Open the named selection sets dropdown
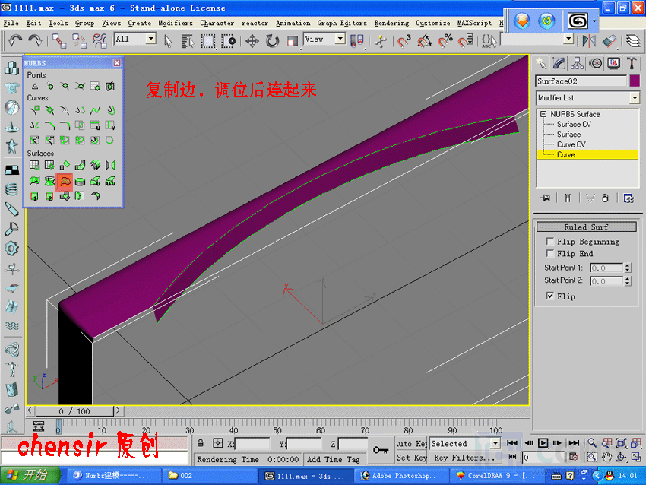The height and width of the screenshot is (485, 646). pos(569,39)
